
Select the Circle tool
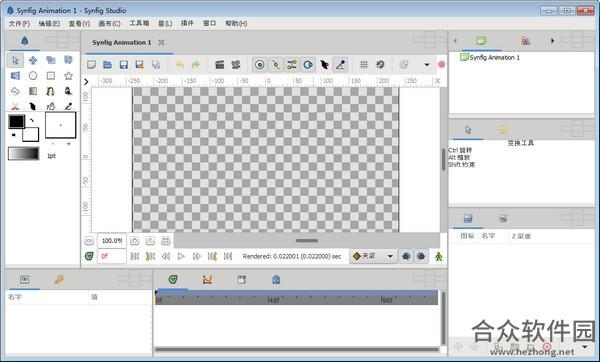click(33, 76)
